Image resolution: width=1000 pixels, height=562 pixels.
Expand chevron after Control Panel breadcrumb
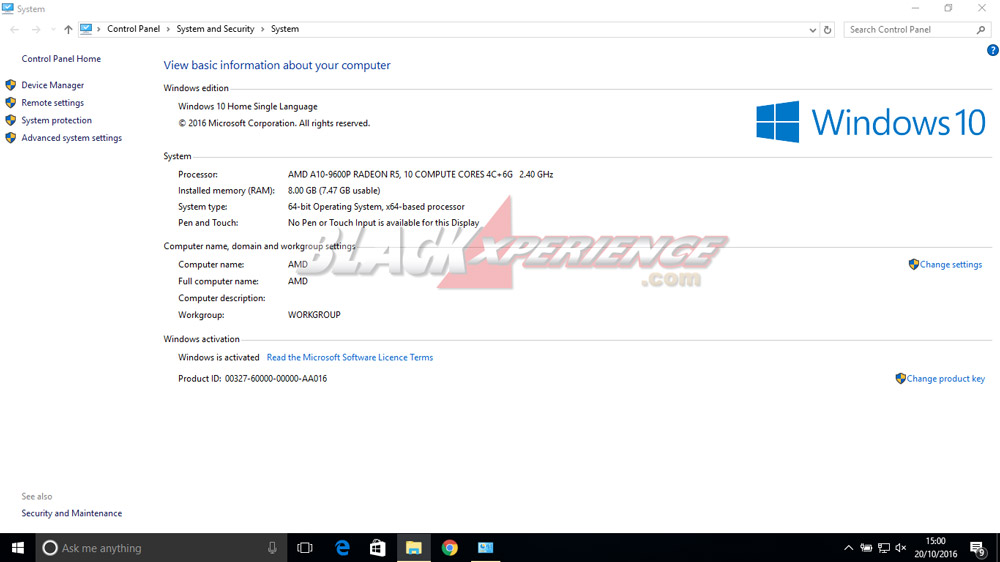click(168, 29)
